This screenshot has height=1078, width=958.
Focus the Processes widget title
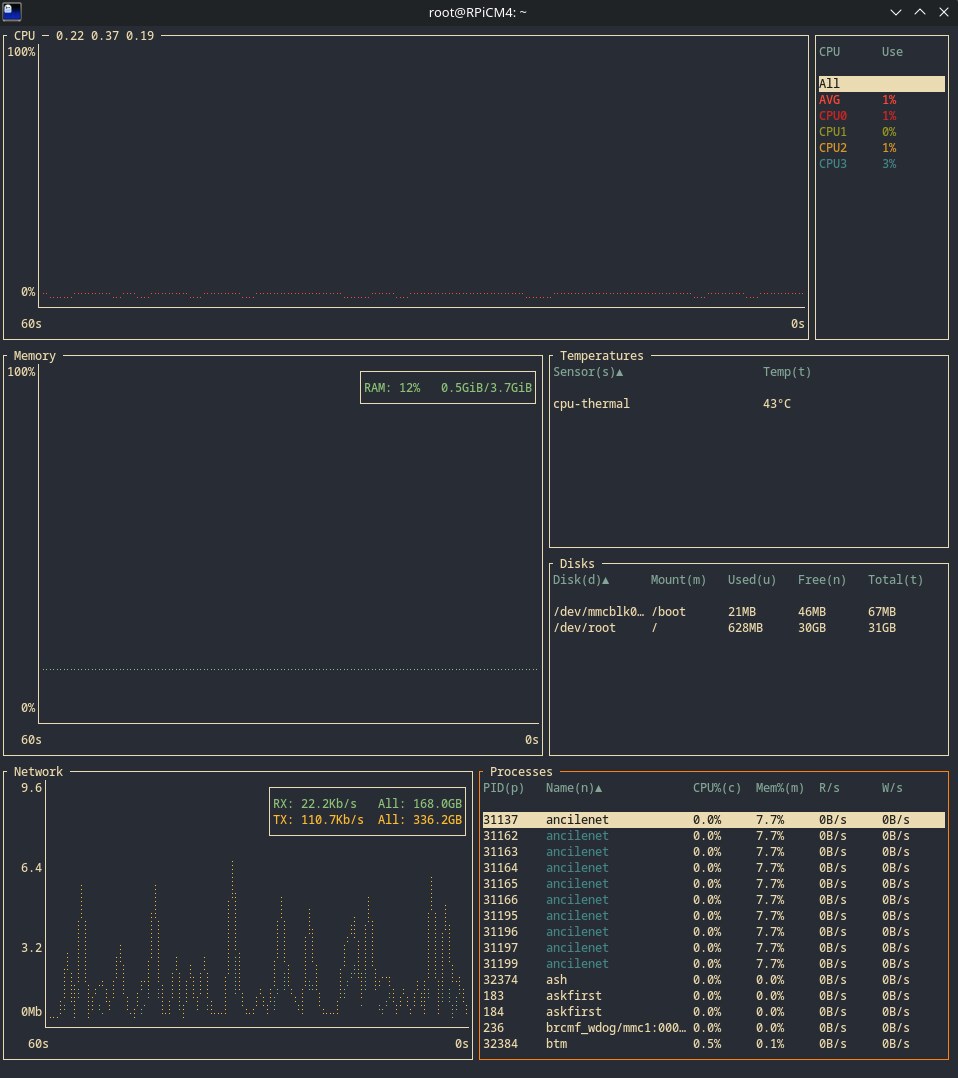point(521,771)
